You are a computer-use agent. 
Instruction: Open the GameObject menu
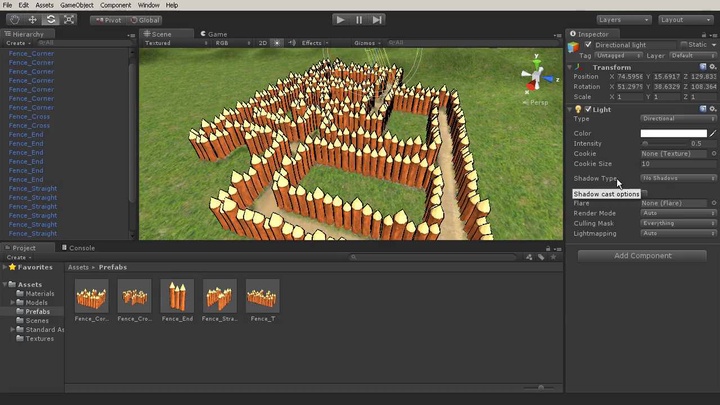pos(76,5)
